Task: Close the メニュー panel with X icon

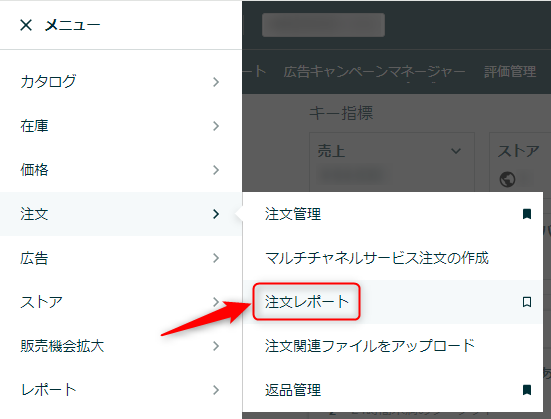Action: tap(26, 25)
